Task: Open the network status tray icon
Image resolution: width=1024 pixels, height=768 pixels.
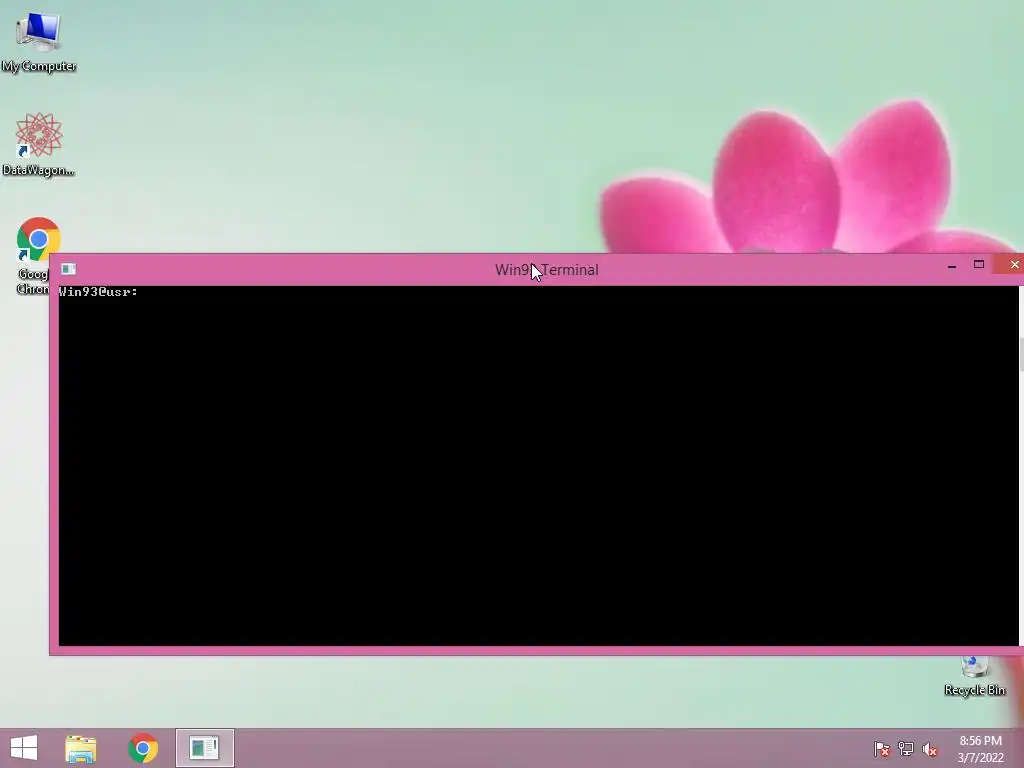Action: [x=906, y=749]
